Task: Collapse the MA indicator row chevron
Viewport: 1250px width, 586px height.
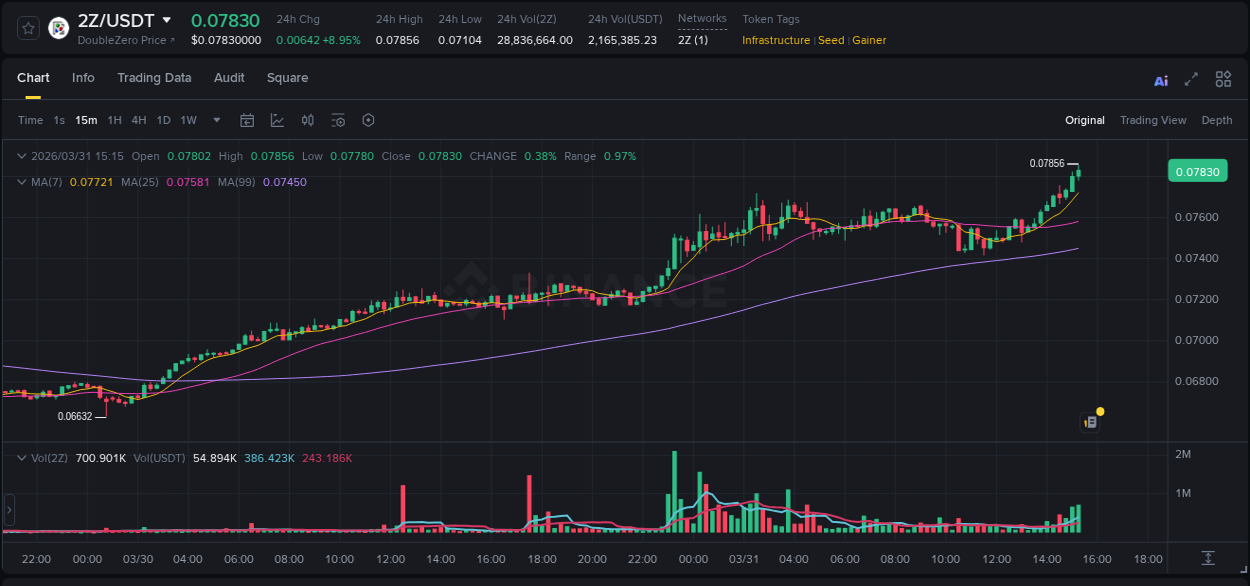Action: [21, 182]
